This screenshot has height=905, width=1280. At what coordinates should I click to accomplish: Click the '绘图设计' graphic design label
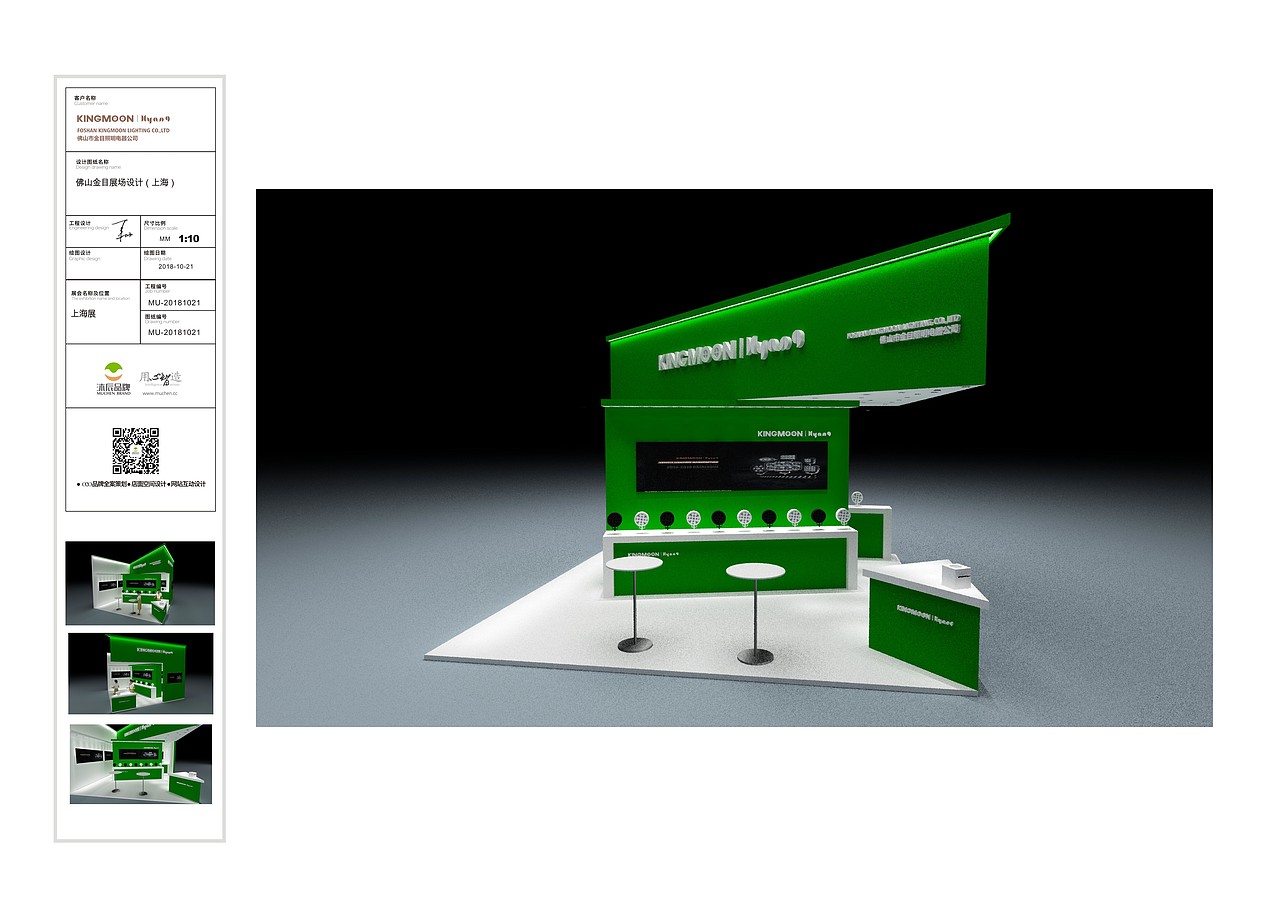[80, 253]
